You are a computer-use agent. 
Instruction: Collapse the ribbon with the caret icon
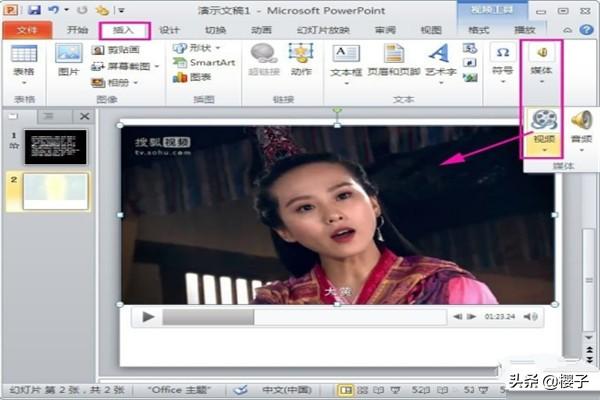pos(568,30)
